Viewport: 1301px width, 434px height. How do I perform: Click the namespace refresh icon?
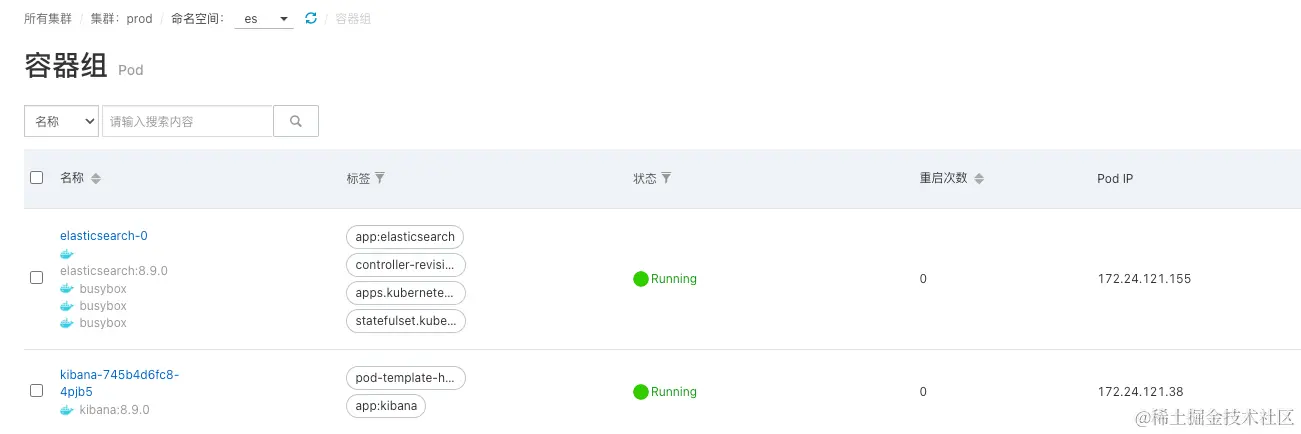pos(311,18)
